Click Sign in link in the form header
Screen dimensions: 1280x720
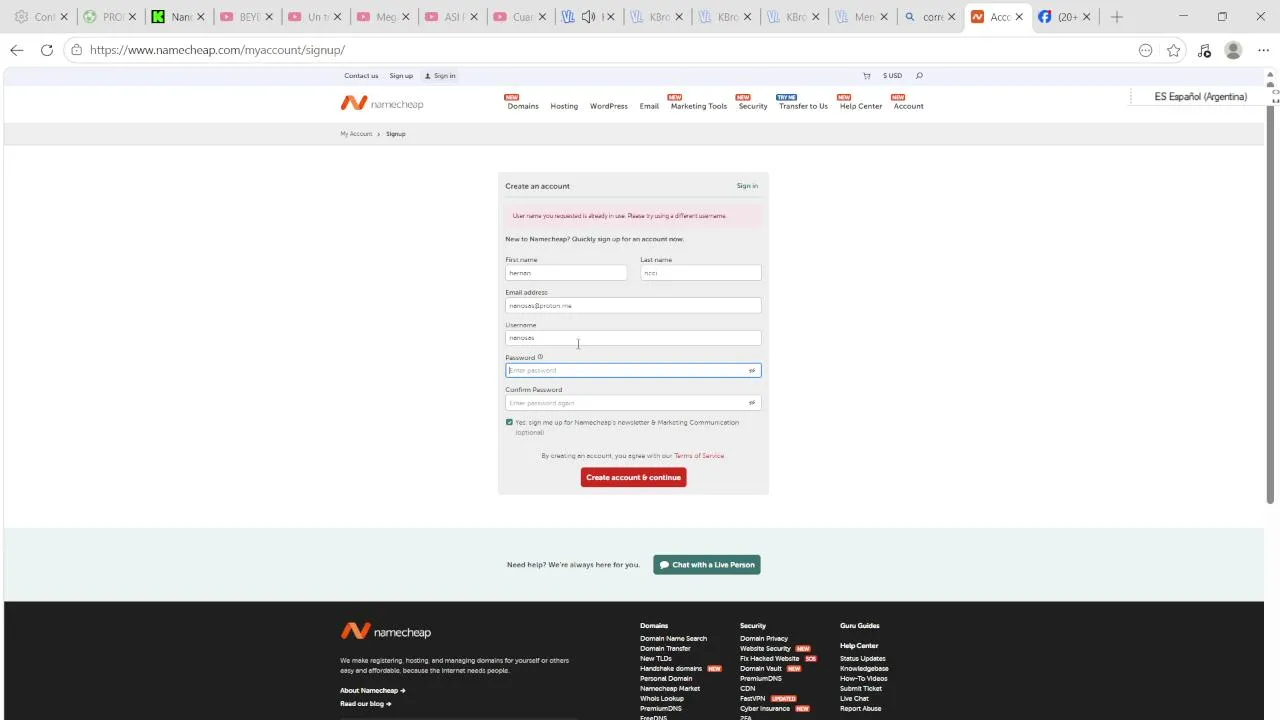click(x=747, y=186)
